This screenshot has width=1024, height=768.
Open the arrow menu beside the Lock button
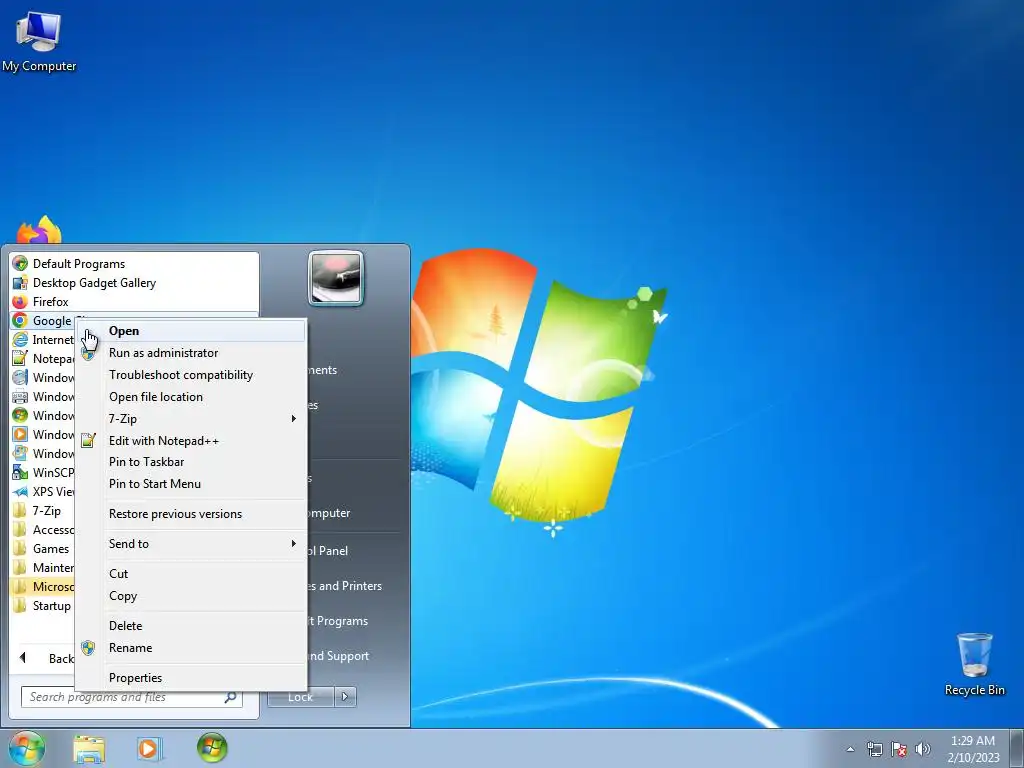pyautogui.click(x=345, y=697)
